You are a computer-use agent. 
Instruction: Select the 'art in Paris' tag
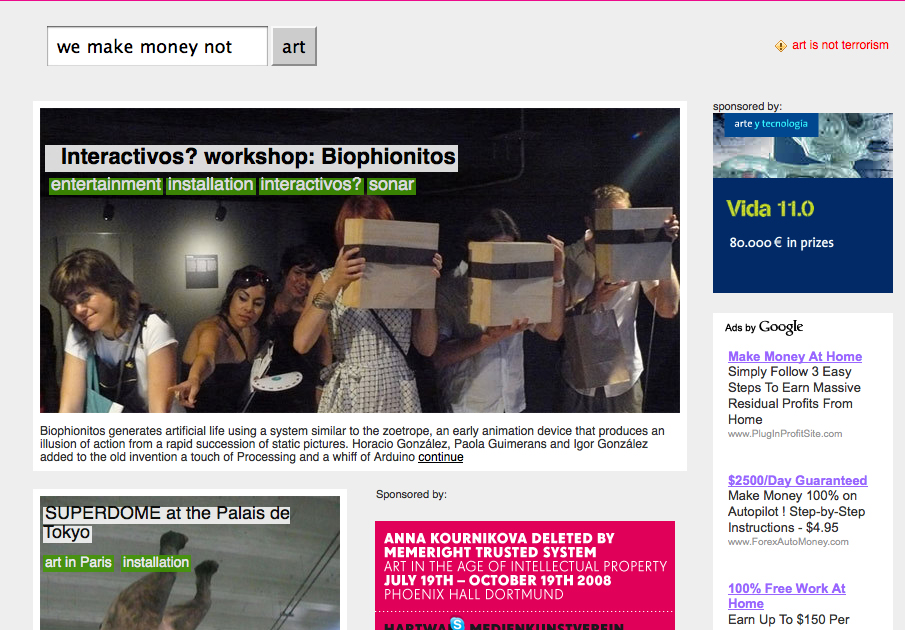coord(78,562)
